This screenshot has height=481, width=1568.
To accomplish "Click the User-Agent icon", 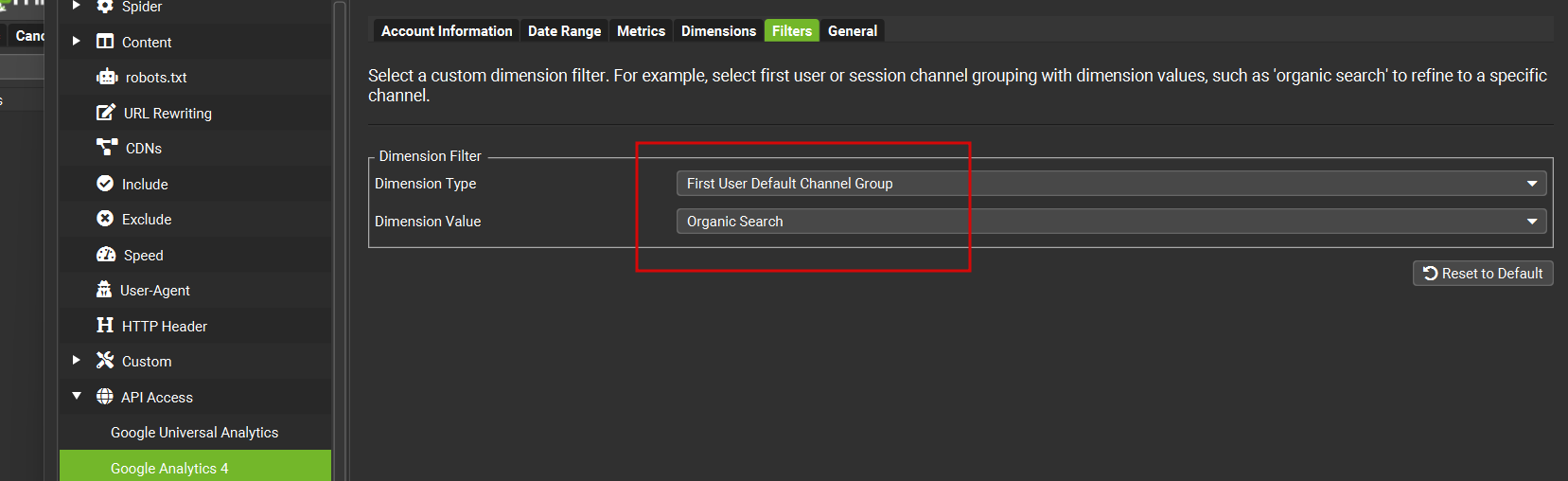I will (x=104, y=290).
